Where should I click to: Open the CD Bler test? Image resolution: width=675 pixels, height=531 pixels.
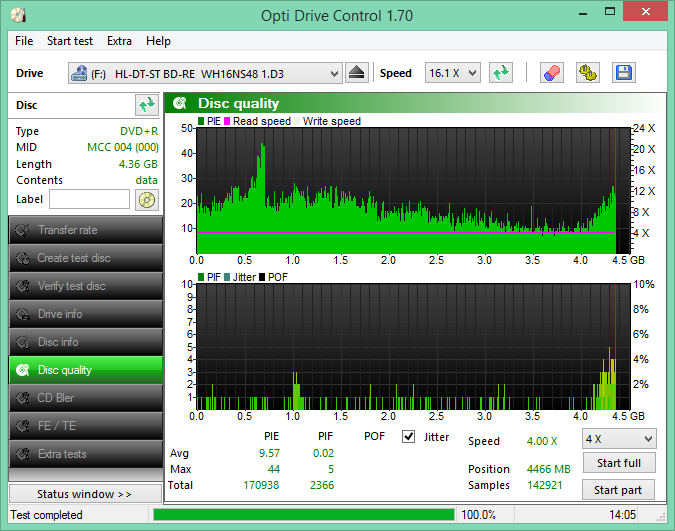point(86,398)
